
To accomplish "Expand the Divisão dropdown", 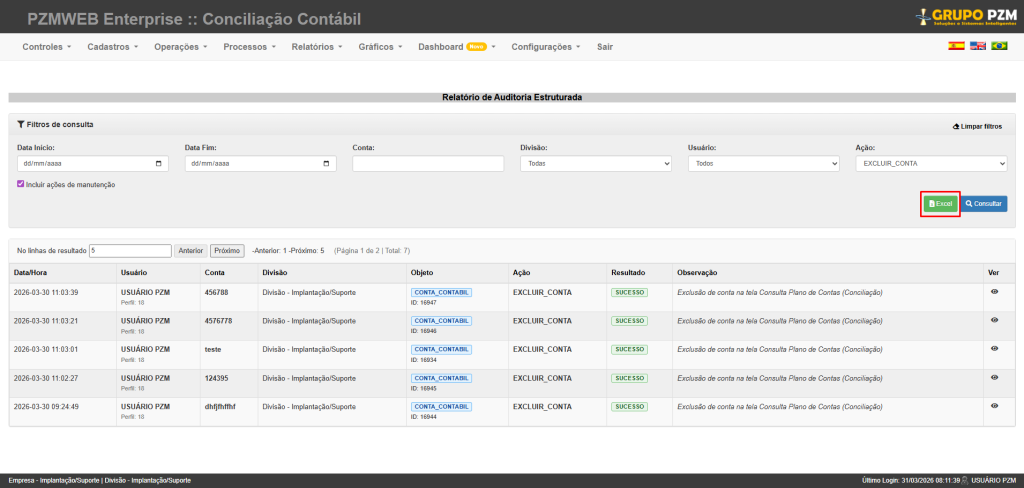I will (595, 163).
